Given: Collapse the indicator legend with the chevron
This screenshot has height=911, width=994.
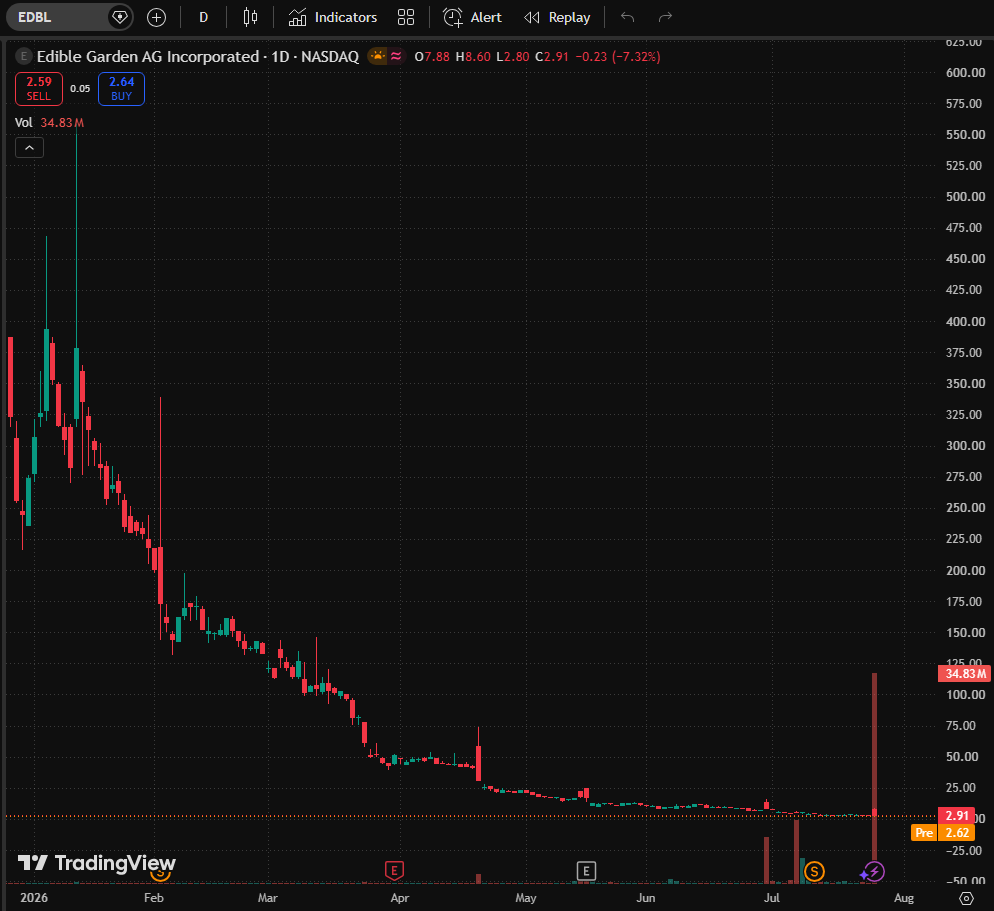Looking at the screenshot, I should [29, 148].
